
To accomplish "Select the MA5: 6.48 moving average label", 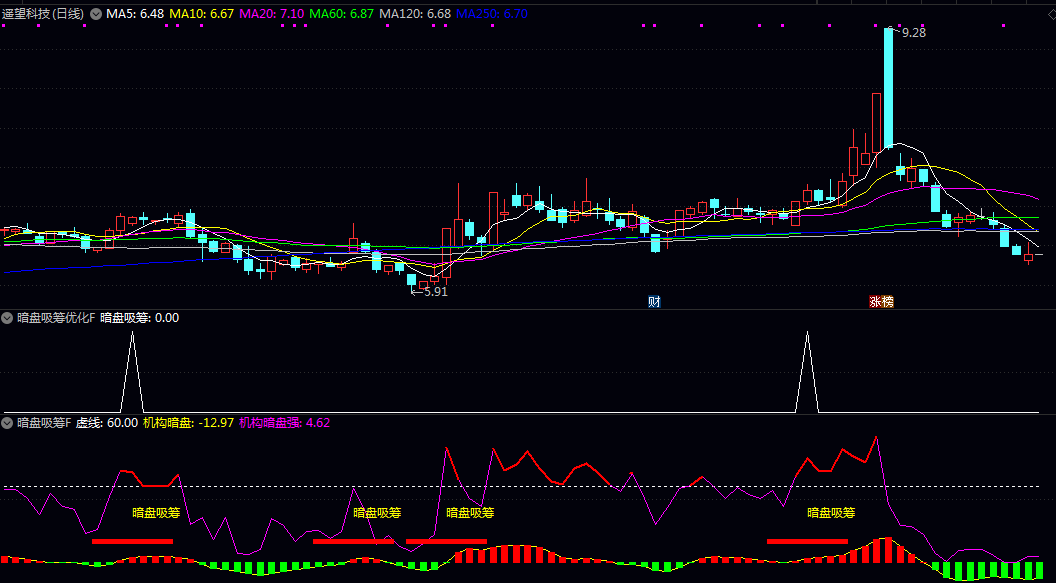I will pos(135,14).
